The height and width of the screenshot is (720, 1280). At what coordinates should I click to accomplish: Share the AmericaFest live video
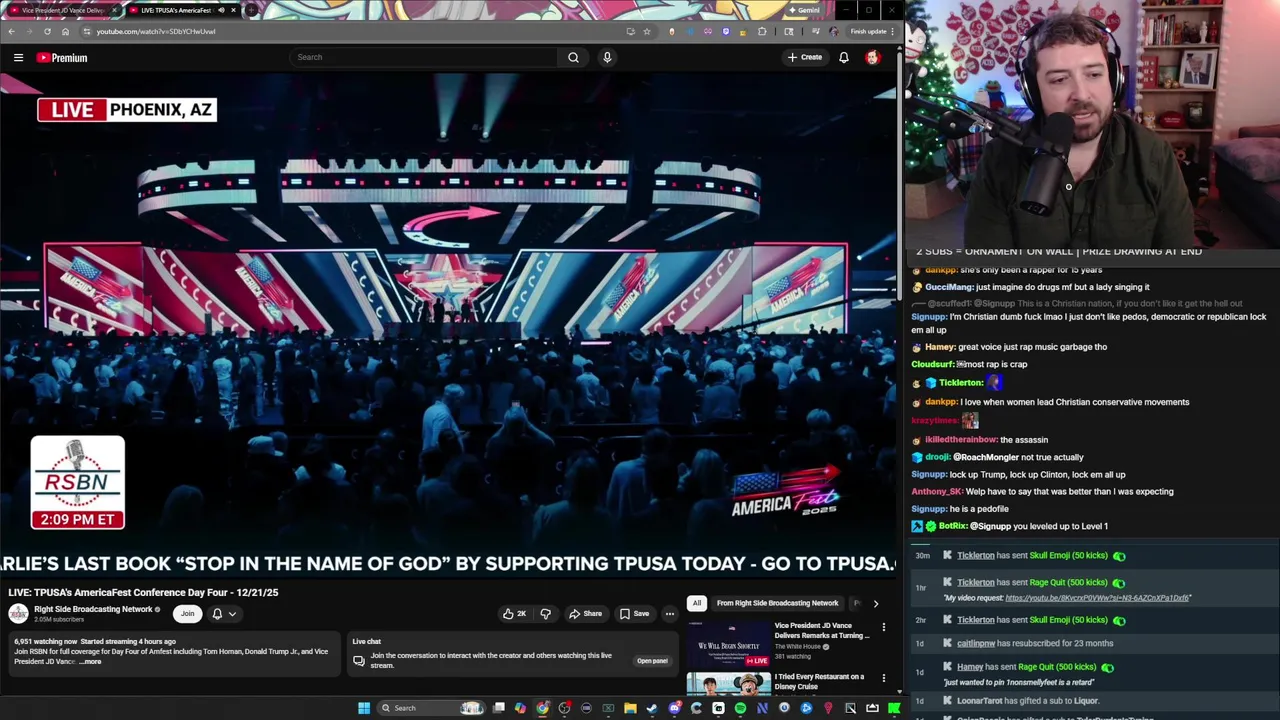tap(586, 614)
